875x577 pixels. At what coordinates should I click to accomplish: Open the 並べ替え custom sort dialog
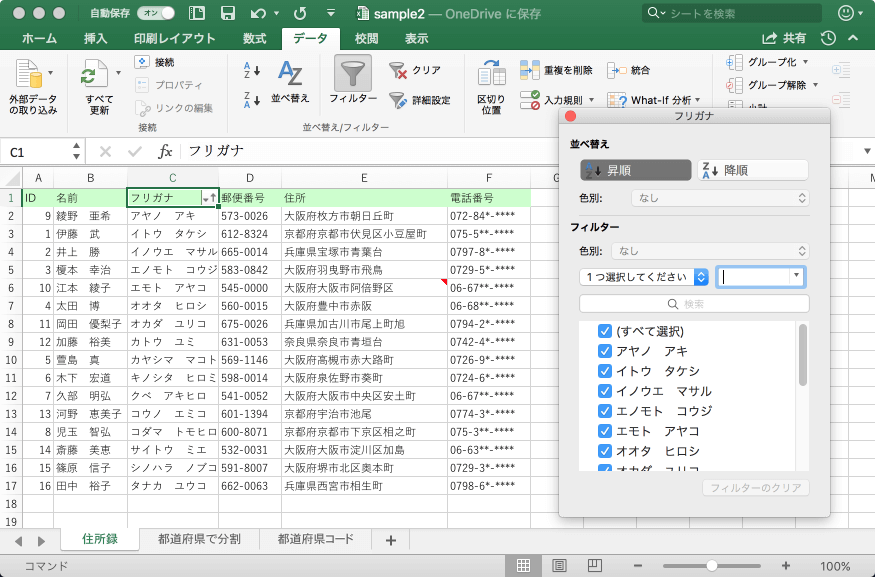tap(290, 82)
